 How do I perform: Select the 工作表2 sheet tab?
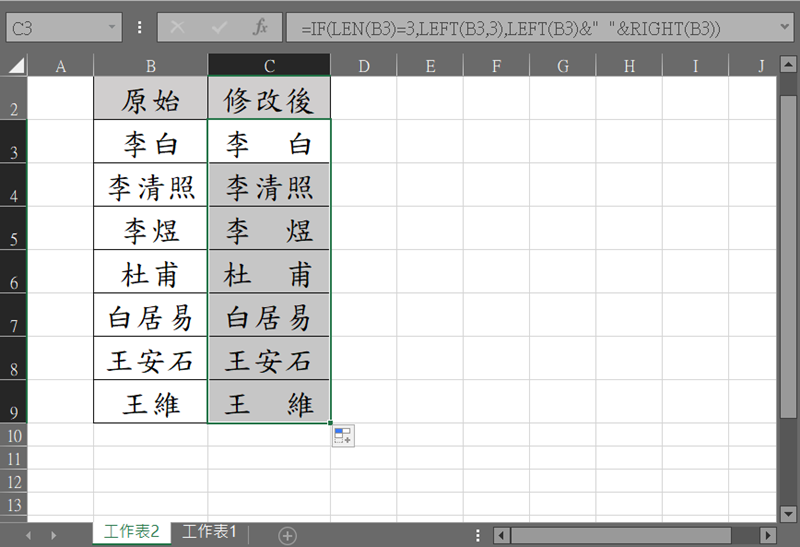(x=132, y=532)
